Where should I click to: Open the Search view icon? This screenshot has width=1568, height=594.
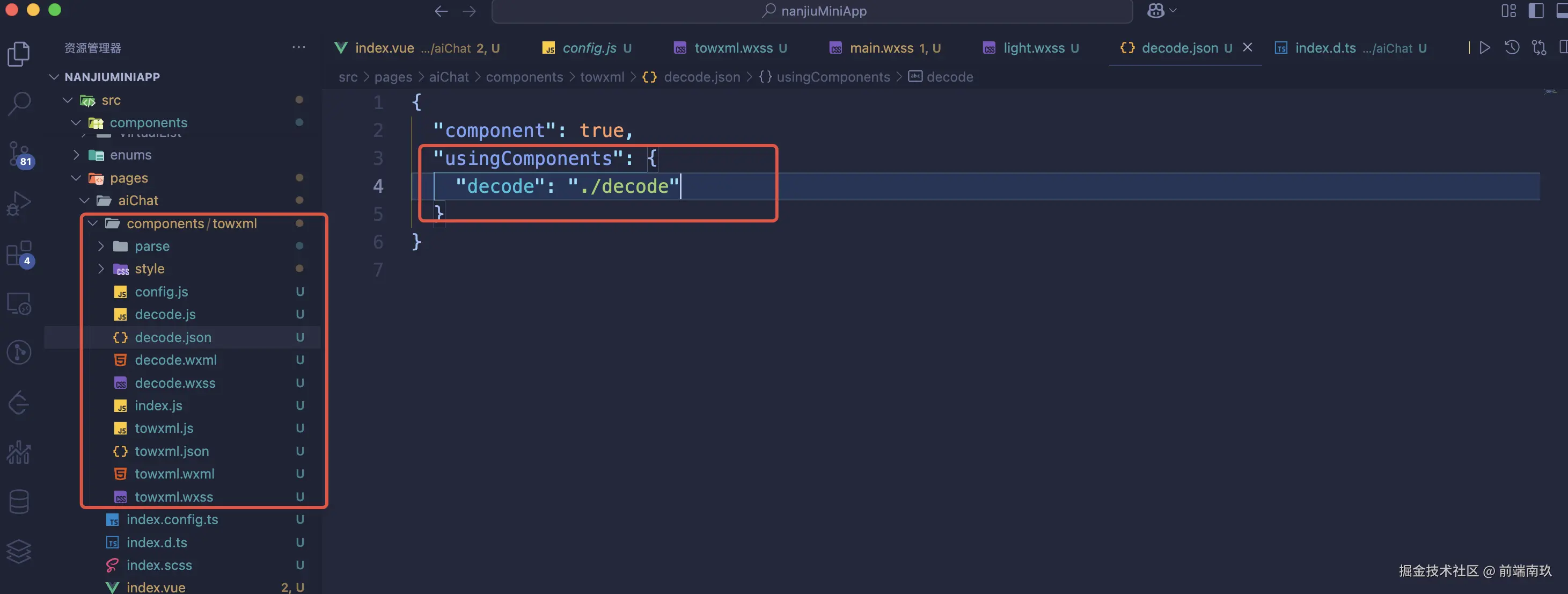19,103
